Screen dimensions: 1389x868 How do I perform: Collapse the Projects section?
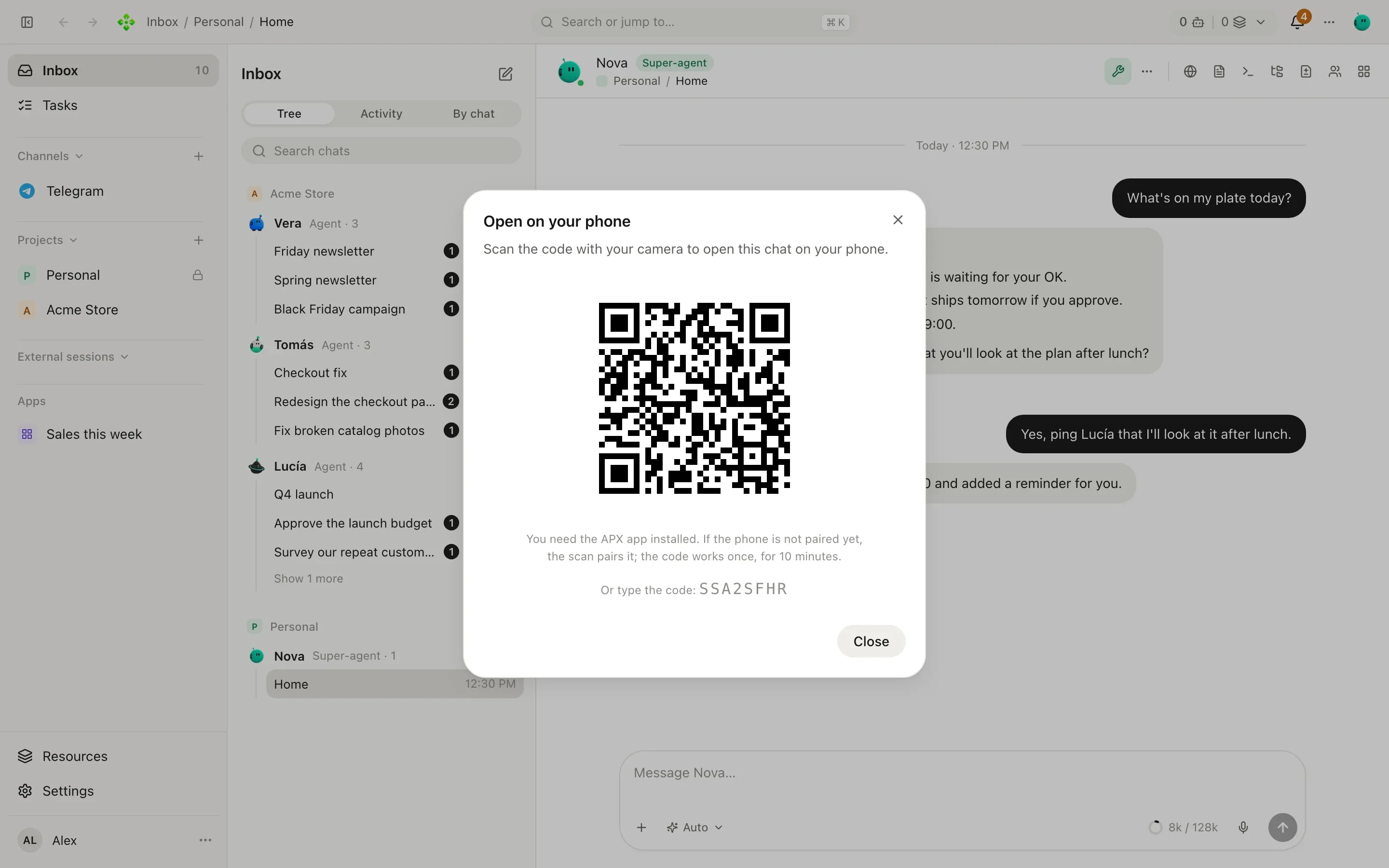[x=48, y=240]
